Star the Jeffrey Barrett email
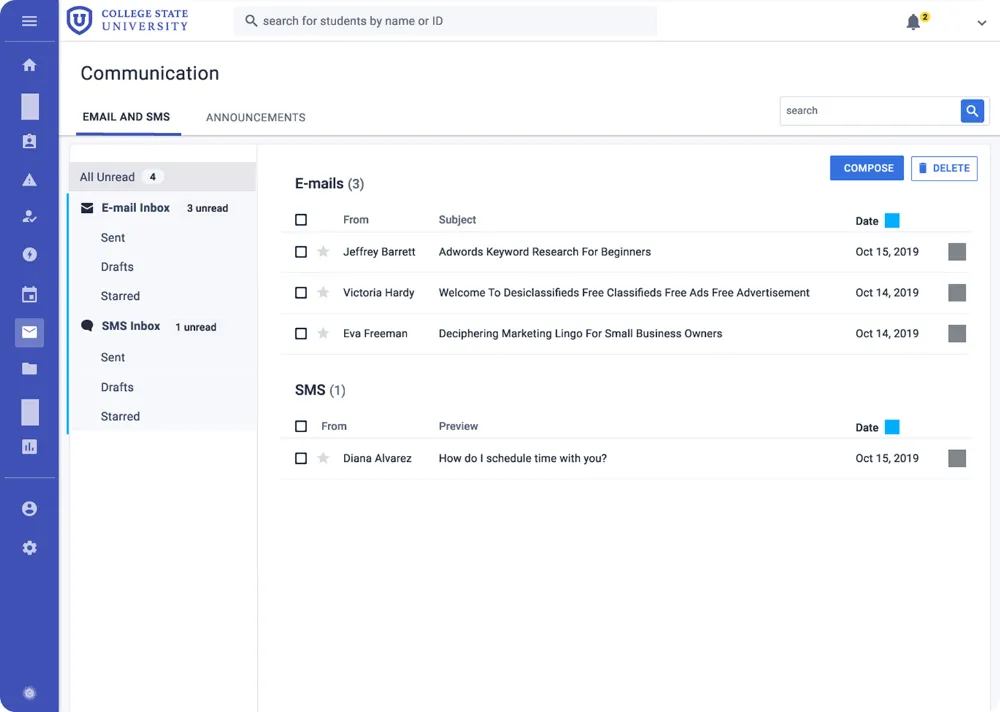1000x712 pixels. click(x=323, y=251)
